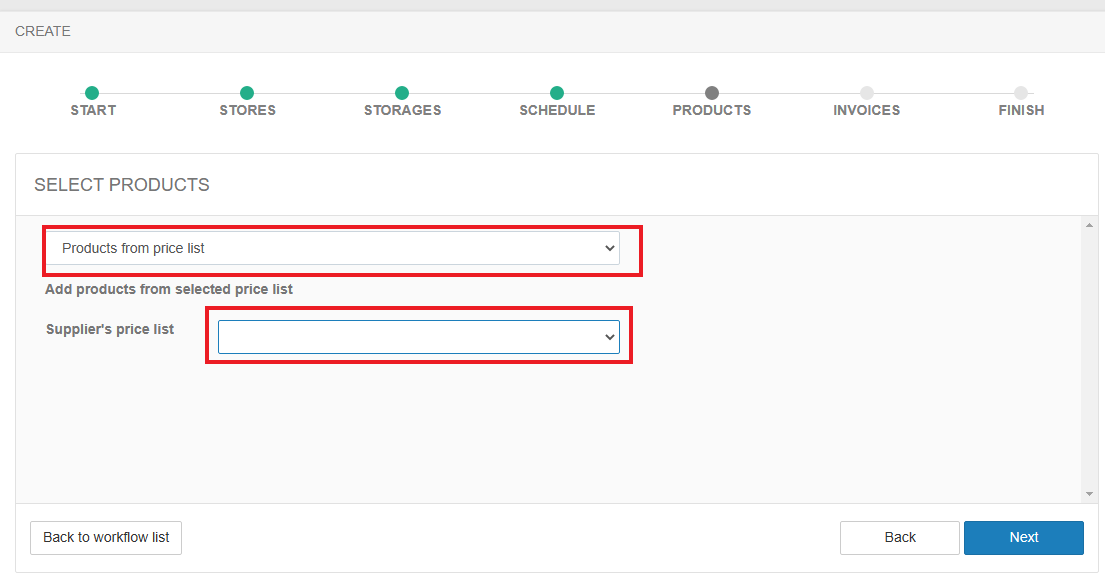Viewport: 1105px width, 585px height.
Task: Click the Back button
Action: coord(900,537)
